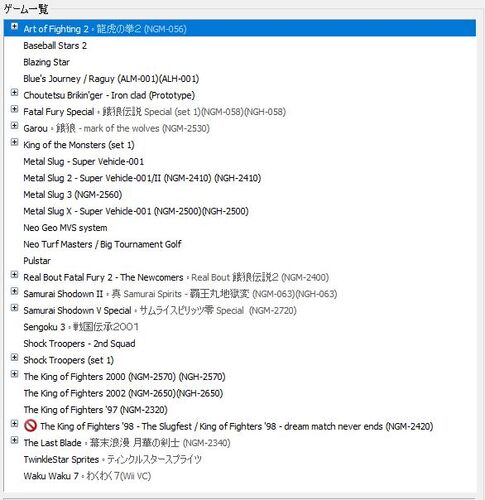Select TwinkleStar Sprites entry
Image resolution: width=485 pixels, height=500 pixels.
(x=112, y=460)
